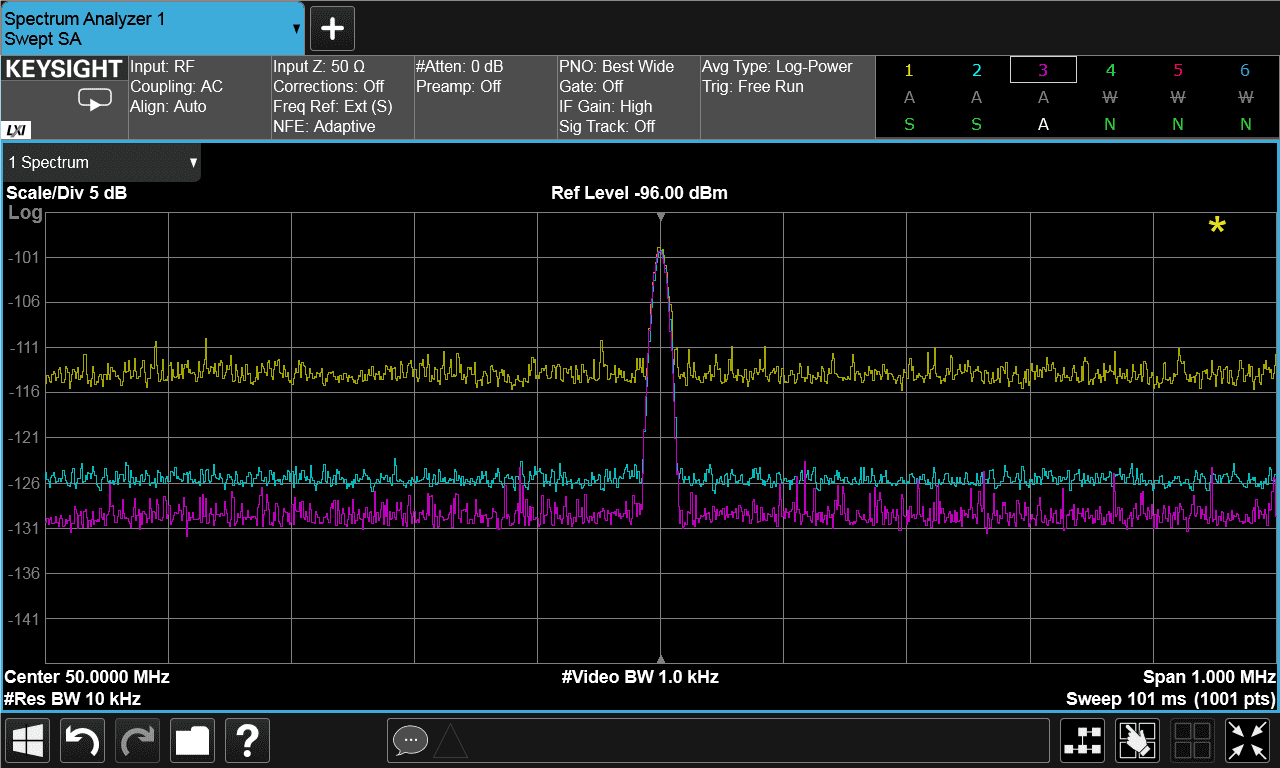This screenshot has height=768, width=1280.
Task: Open the Help question mark icon
Action: tap(247, 740)
